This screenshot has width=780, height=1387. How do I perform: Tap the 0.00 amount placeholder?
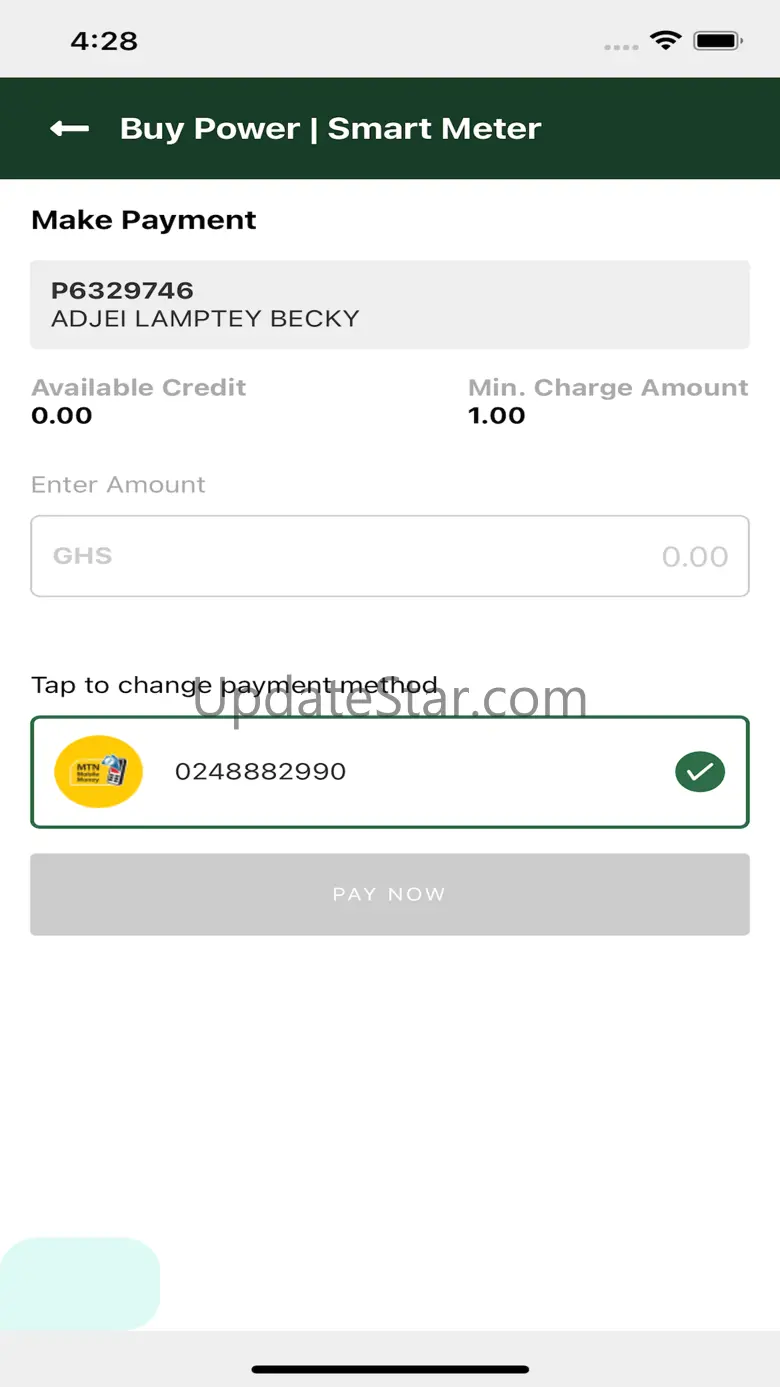pyautogui.click(x=695, y=557)
